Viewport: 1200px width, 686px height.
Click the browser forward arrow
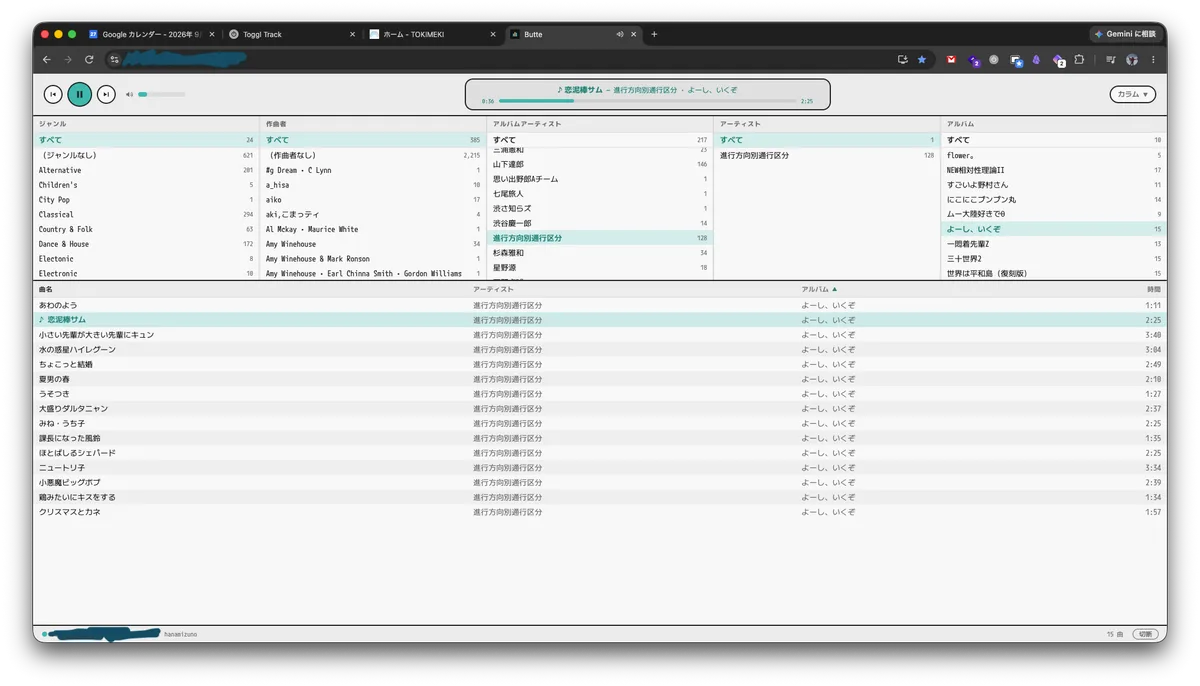click(x=68, y=59)
